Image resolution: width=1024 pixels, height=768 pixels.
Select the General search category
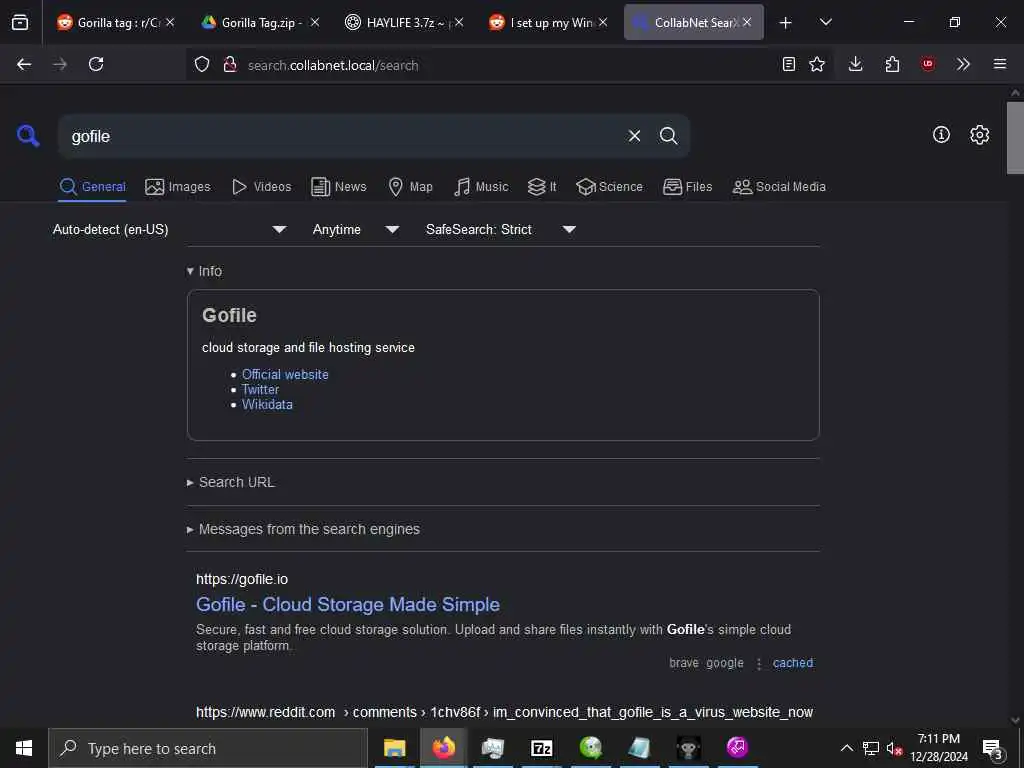[x=92, y=187]
